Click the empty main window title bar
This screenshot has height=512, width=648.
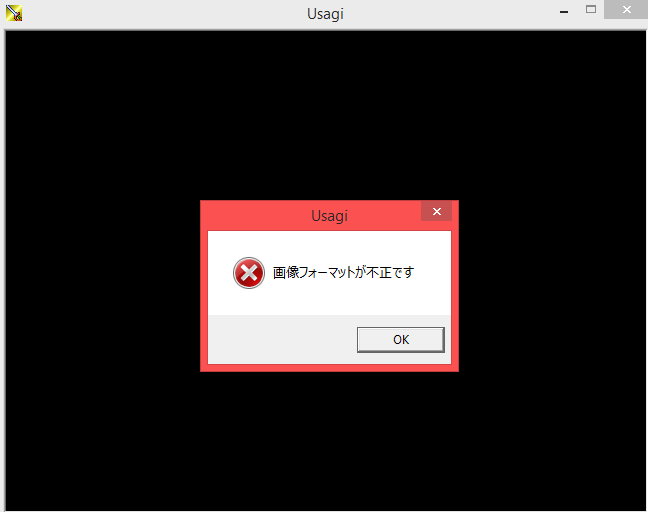pos(165,14)
